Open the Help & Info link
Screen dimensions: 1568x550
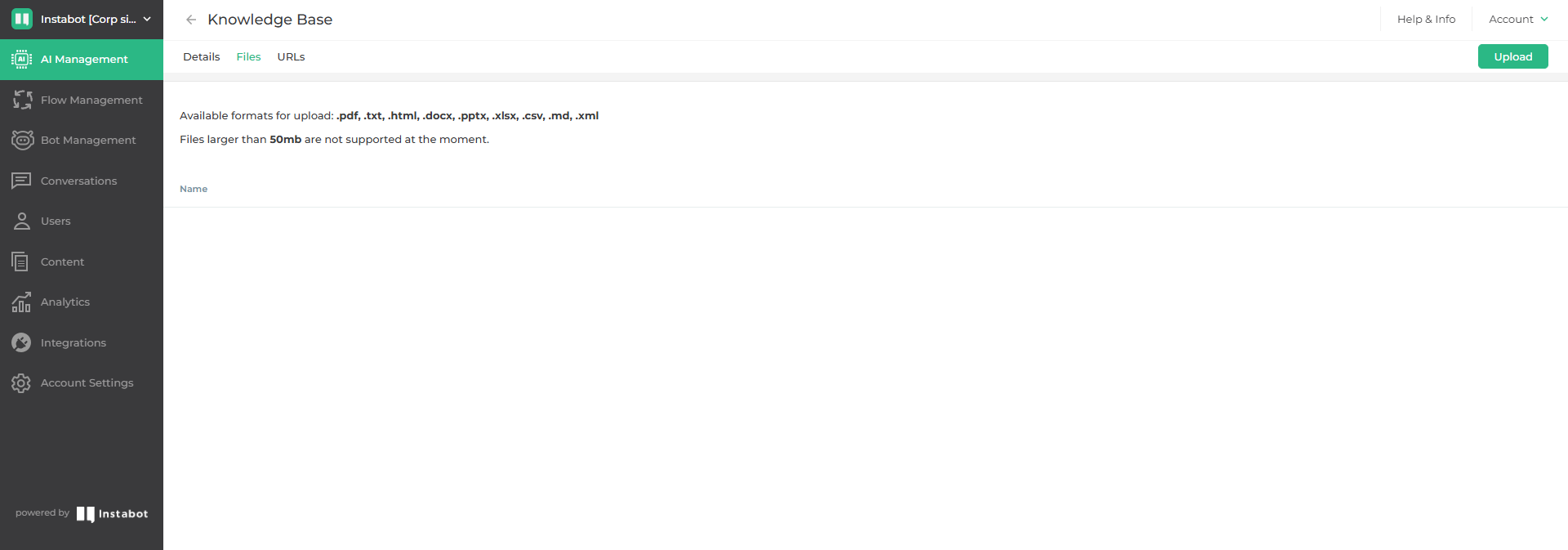coord(1426,19)
